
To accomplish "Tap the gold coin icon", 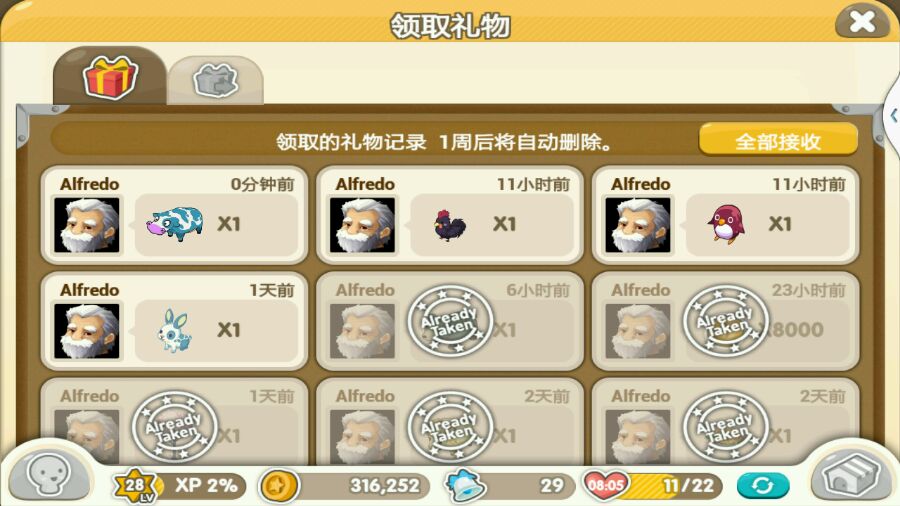I will coord(279,486).
